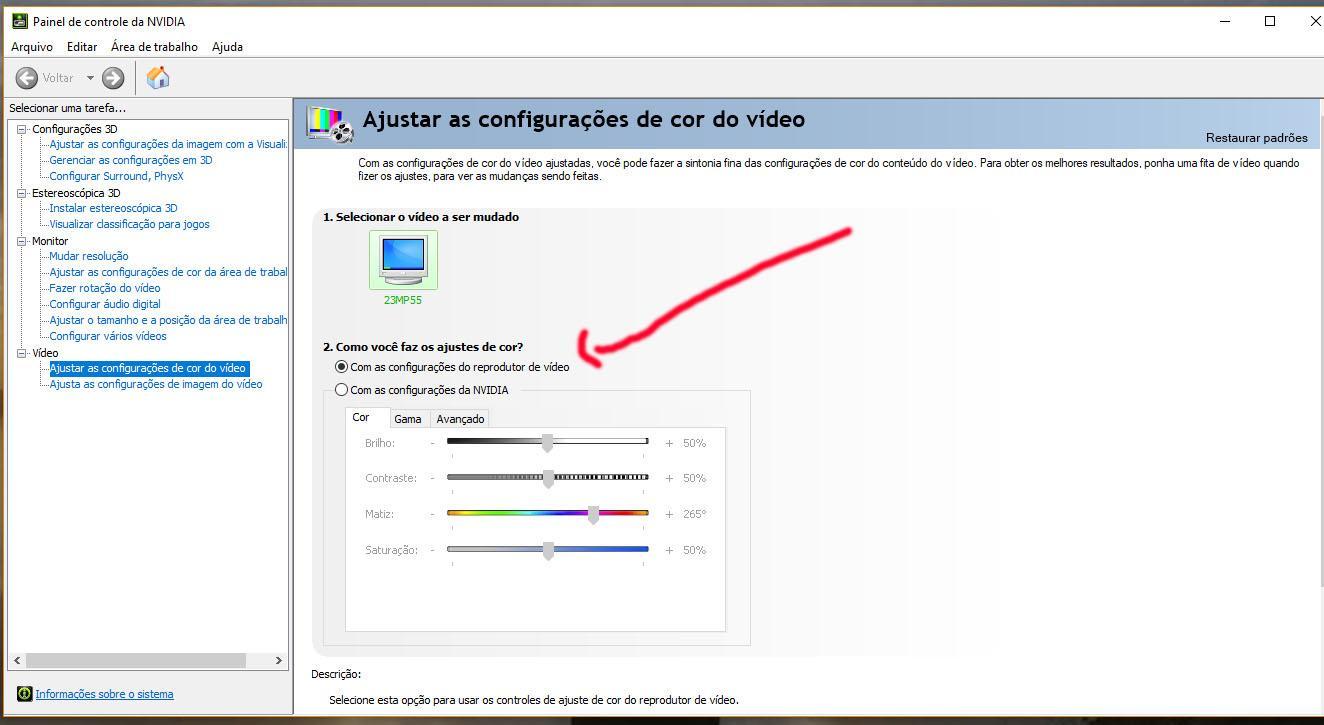Click the Brilho plus button
This screenshot has width=1324, height=725.
(669, 443)
